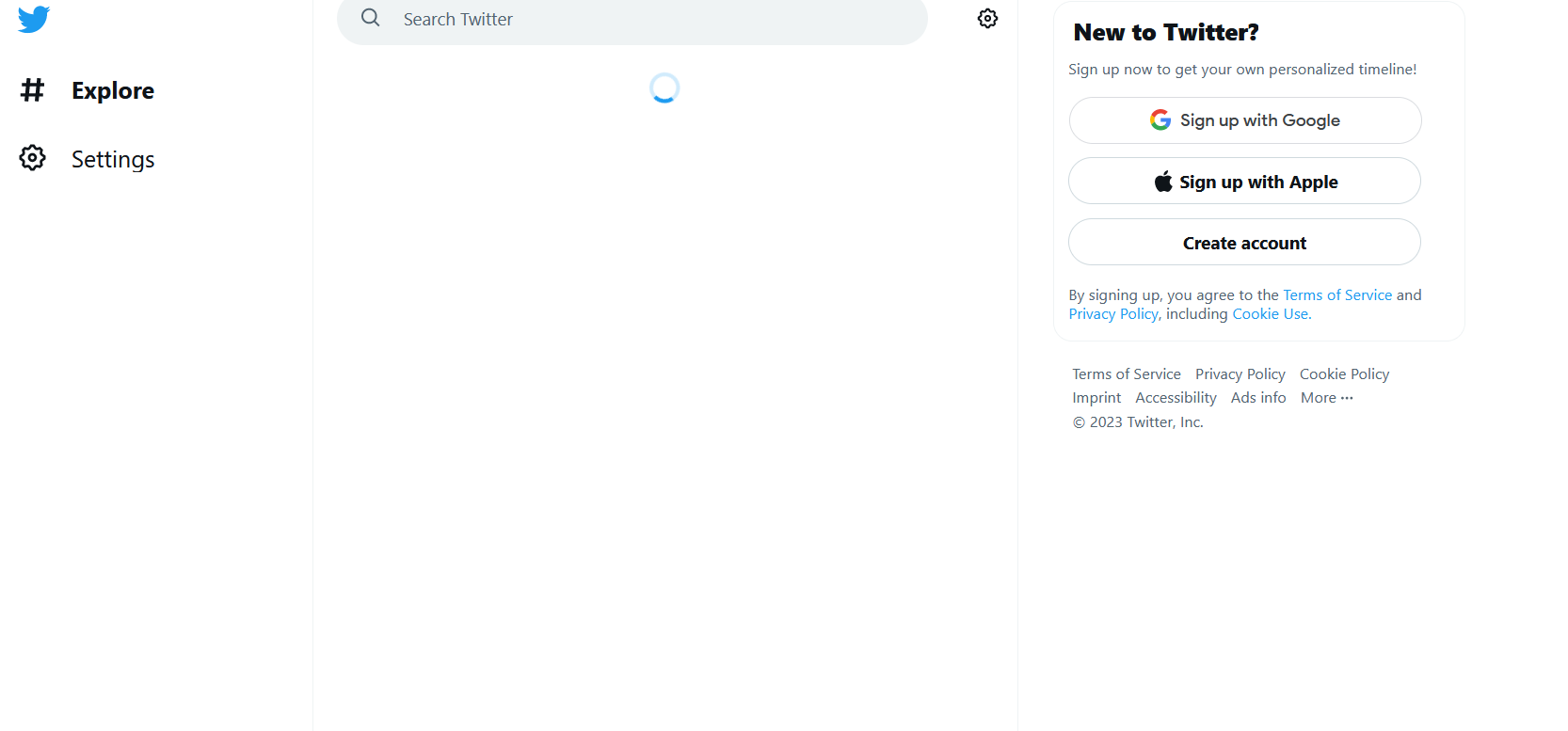The height and width of the screenshot is (731, 1568).
Task: Click the Settings gear icon in sidebar
Action: pyautogui.click(x=33, y=158)
